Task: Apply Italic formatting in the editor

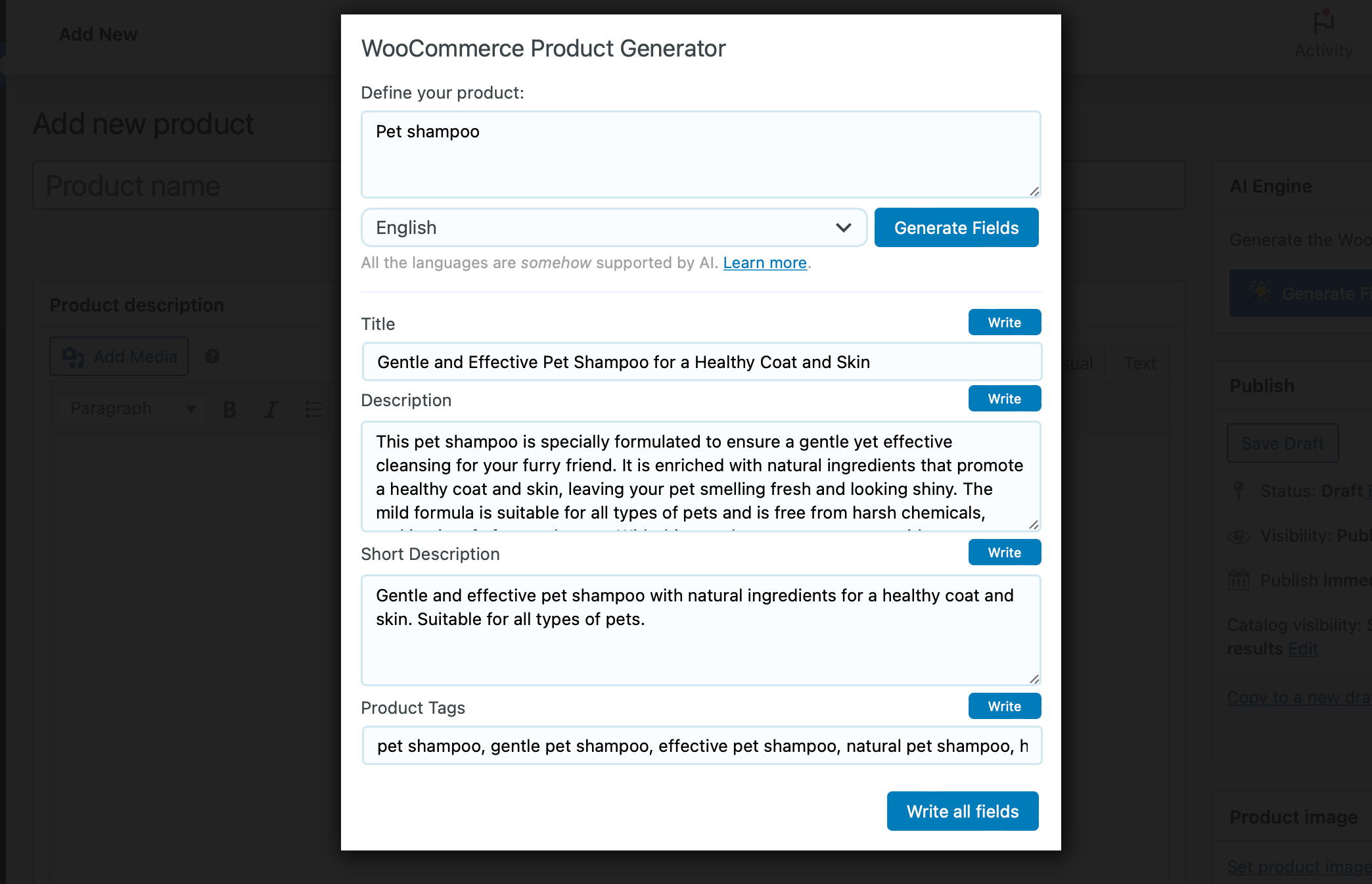Action: pos(271,408)
